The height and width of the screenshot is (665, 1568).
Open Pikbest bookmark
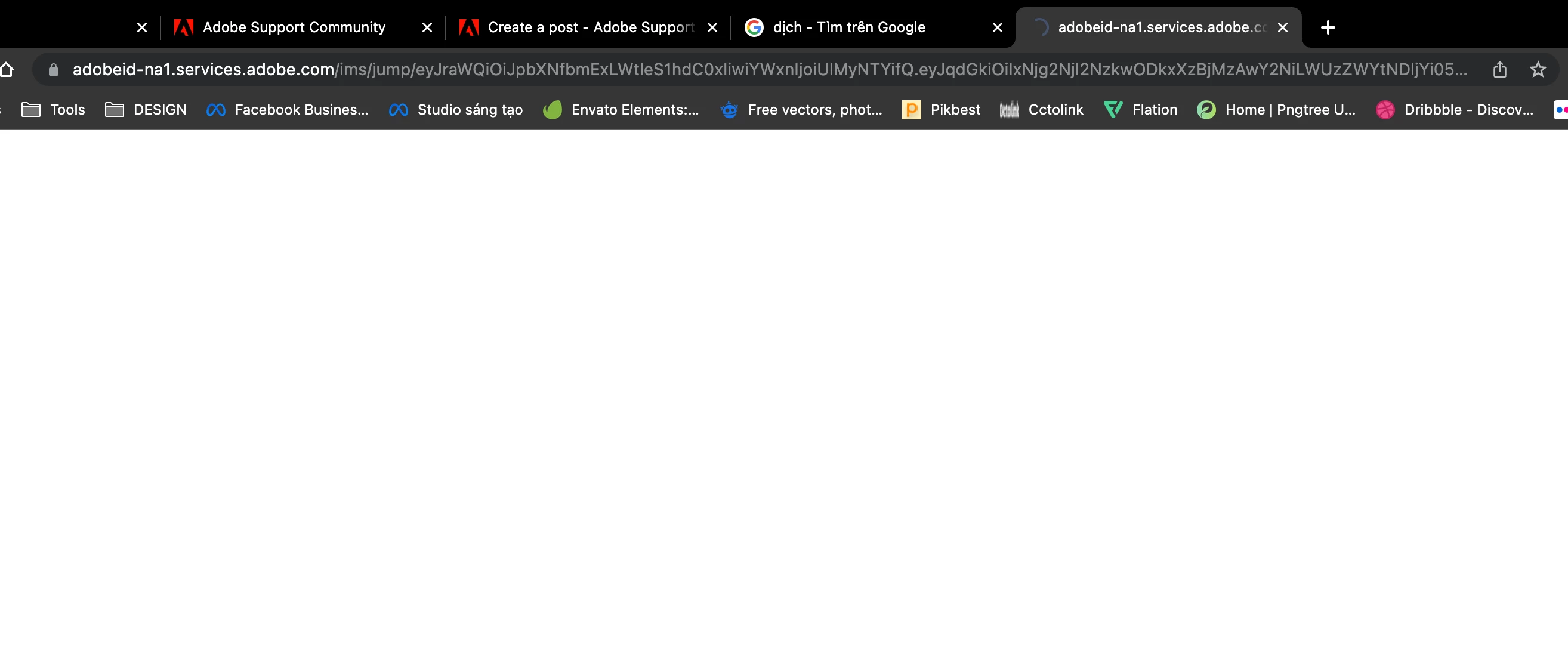(x=942, y=110)
